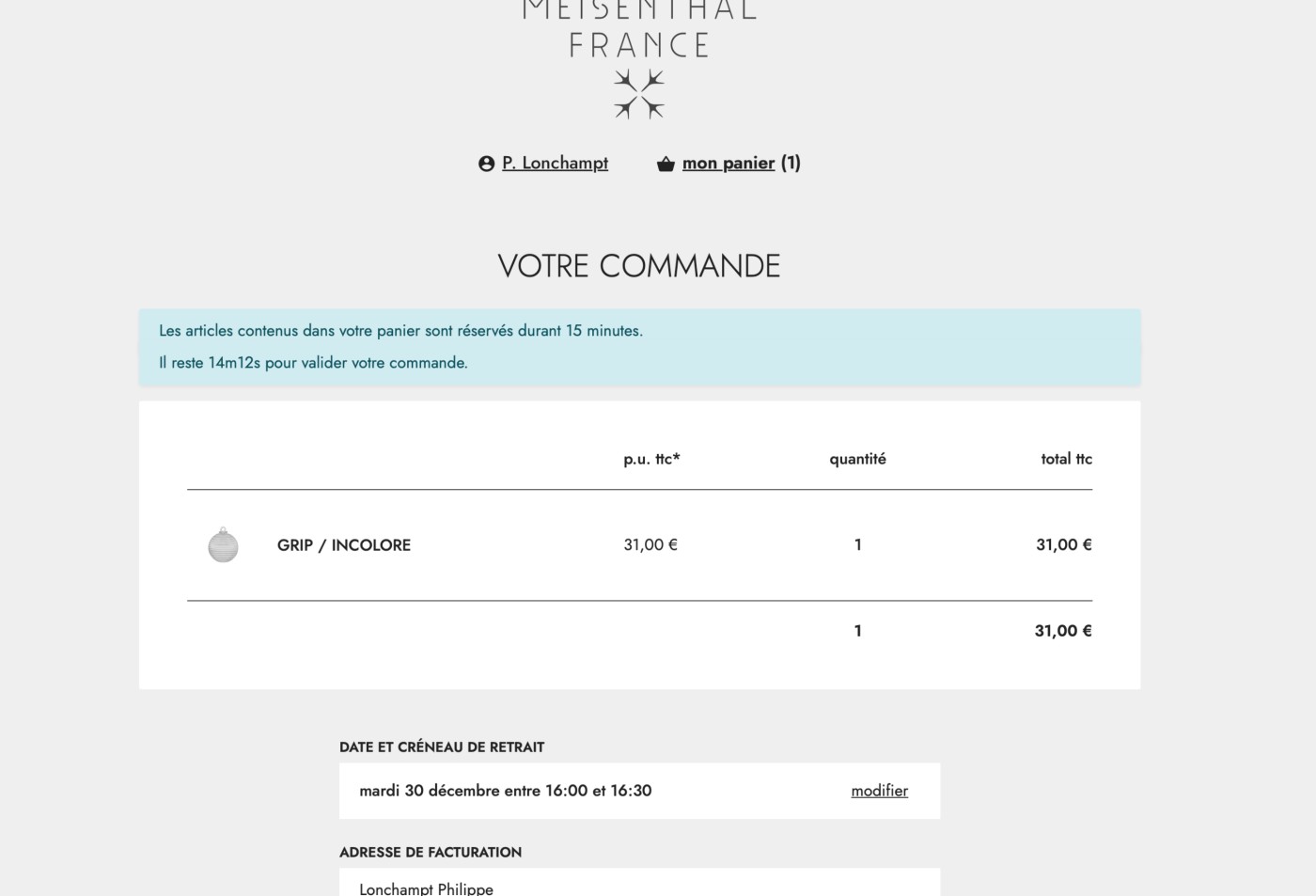Select the pickup date mardi 30 décembre
The image size is (1316, 896).
point(505,791)
